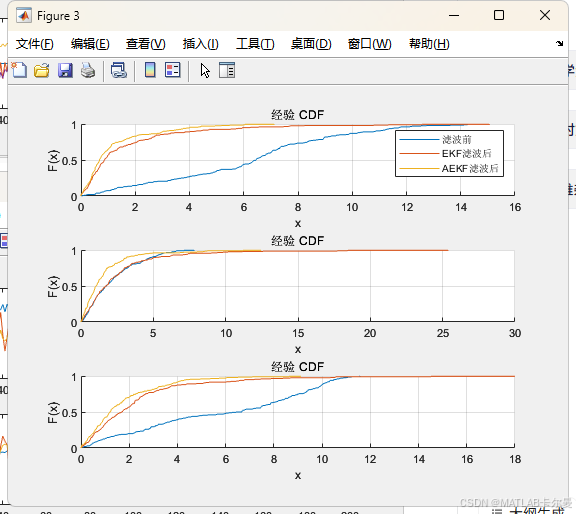The image size is (576, 514).
Task: Select the EKF滤波后 legend entry
Action: (445, 154)
